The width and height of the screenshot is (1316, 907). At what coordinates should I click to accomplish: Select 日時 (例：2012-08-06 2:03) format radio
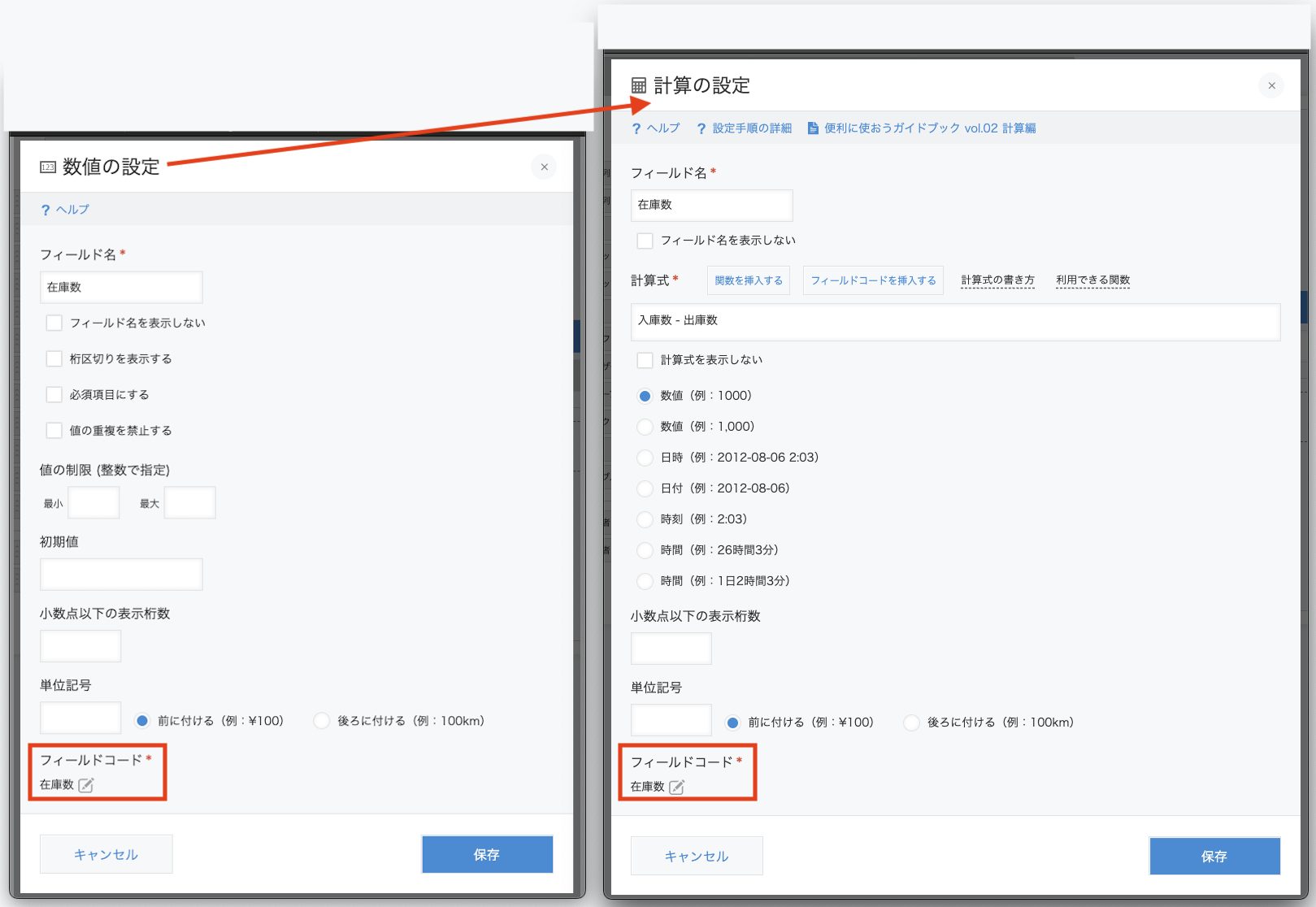(645, 458)
